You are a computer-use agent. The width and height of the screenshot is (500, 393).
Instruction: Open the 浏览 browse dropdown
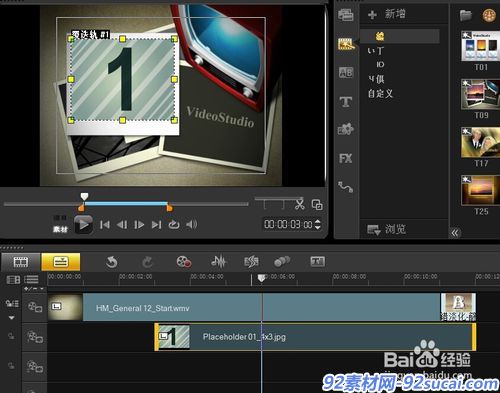tap(387, 229)
